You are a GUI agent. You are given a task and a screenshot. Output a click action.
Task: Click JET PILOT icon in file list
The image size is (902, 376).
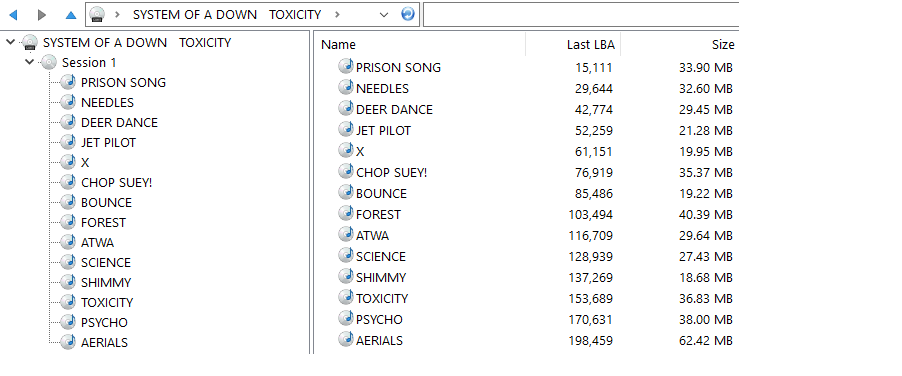click(x=346, y=129)
